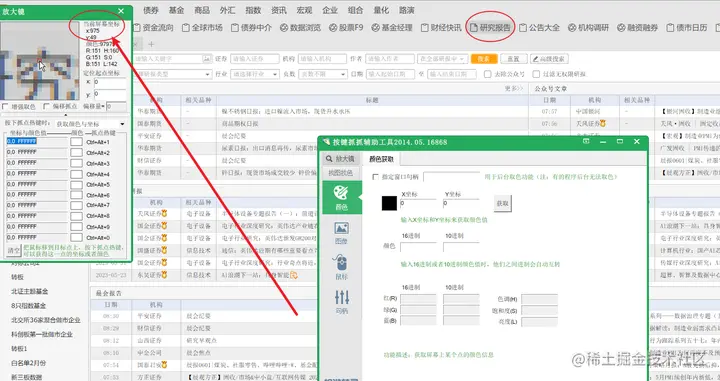Click the orange 搜索 search button
Image resolution: width=720 pixels, height=381 pixels.
coord(484,59)
